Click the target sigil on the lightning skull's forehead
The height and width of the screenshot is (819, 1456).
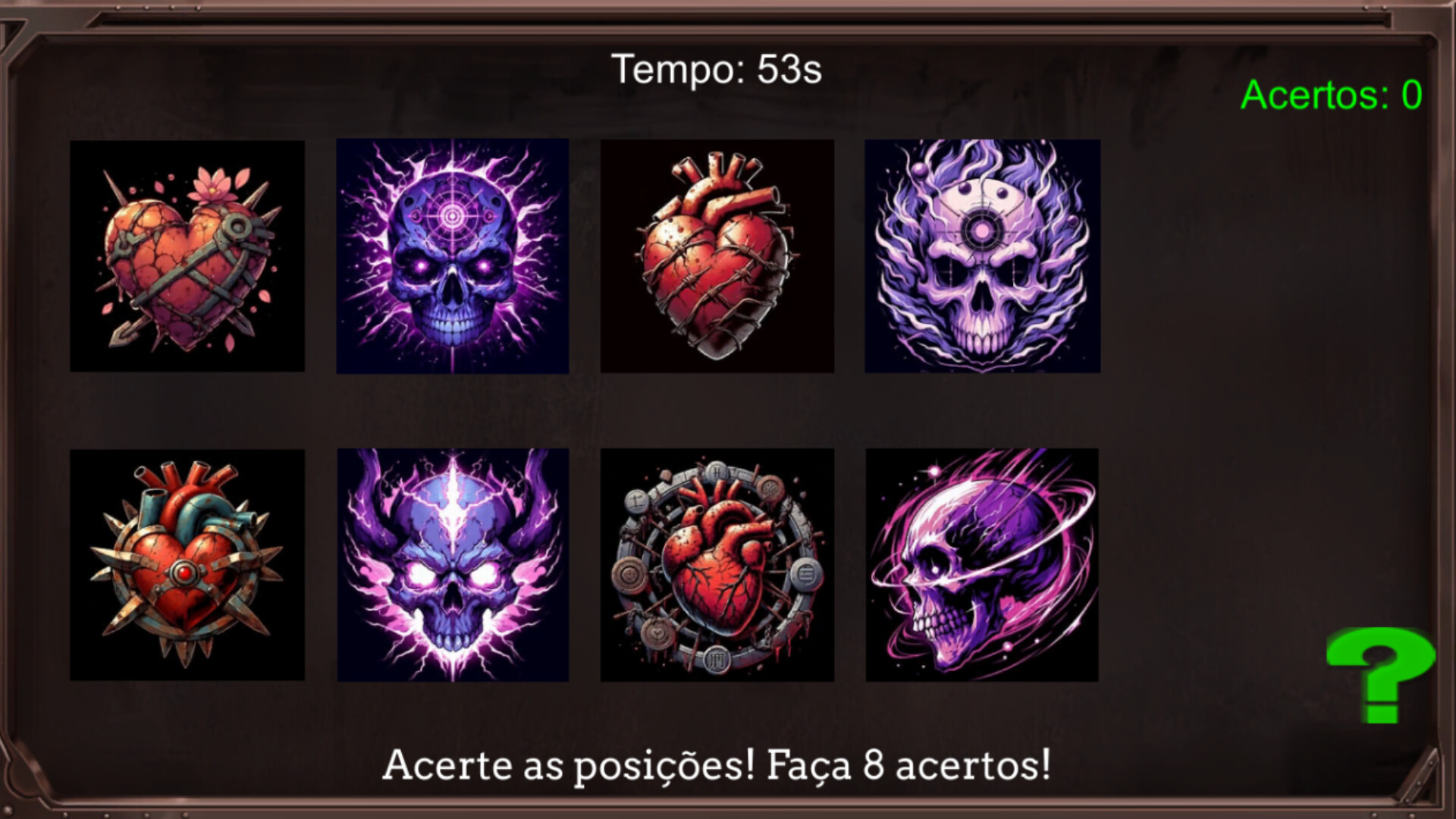(x=453, y=218)
